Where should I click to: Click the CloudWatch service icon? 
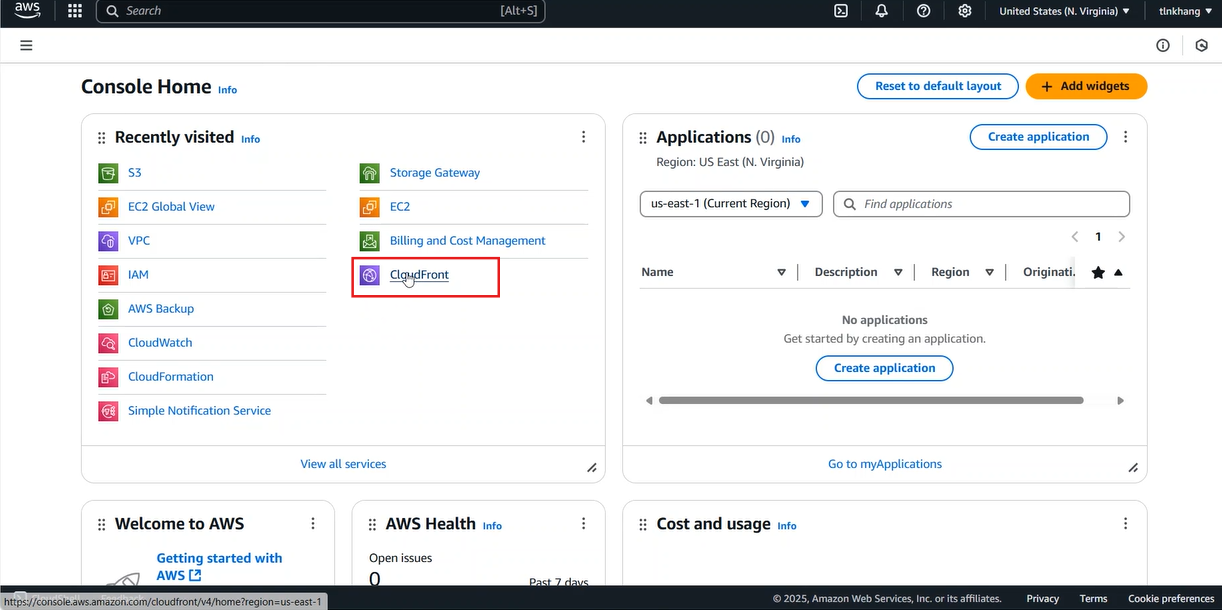108,343
